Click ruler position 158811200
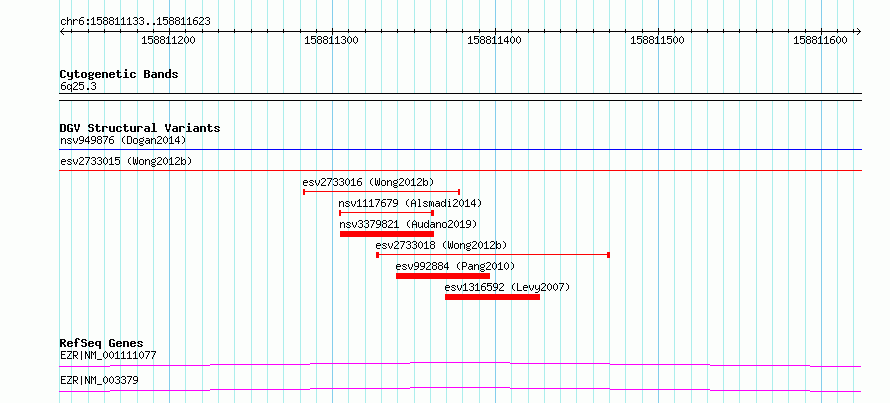 coord(168,40)
